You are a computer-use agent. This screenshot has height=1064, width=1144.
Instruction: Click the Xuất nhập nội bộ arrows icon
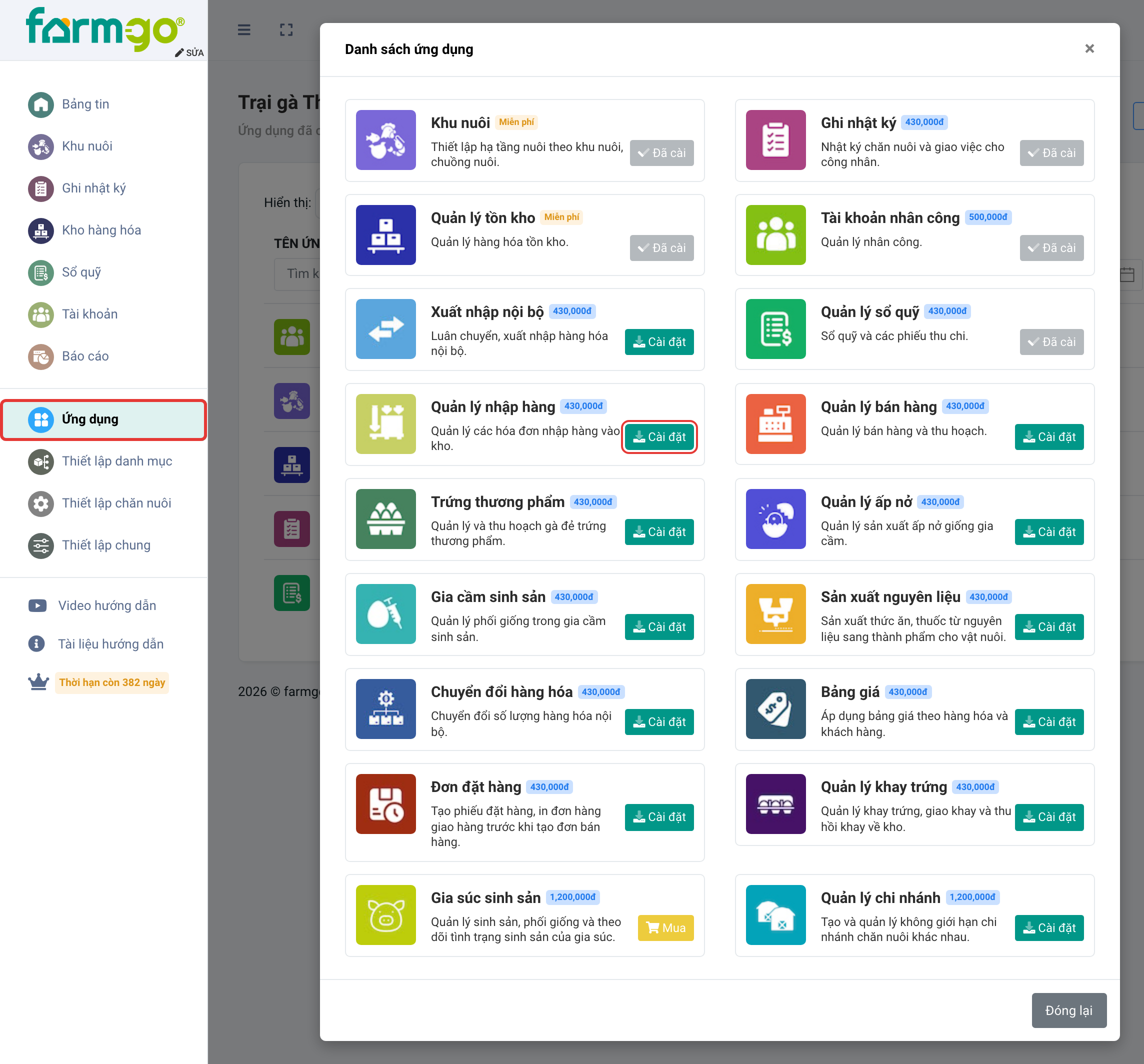point(385,329)
